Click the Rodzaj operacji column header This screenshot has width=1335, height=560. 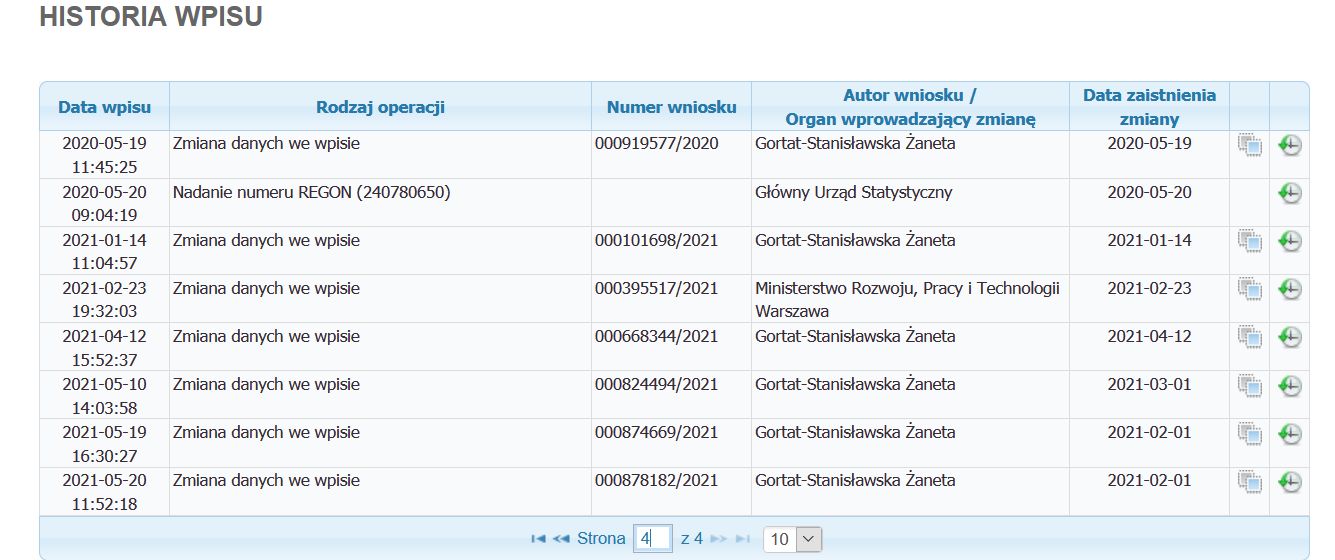tap(380, 107)
